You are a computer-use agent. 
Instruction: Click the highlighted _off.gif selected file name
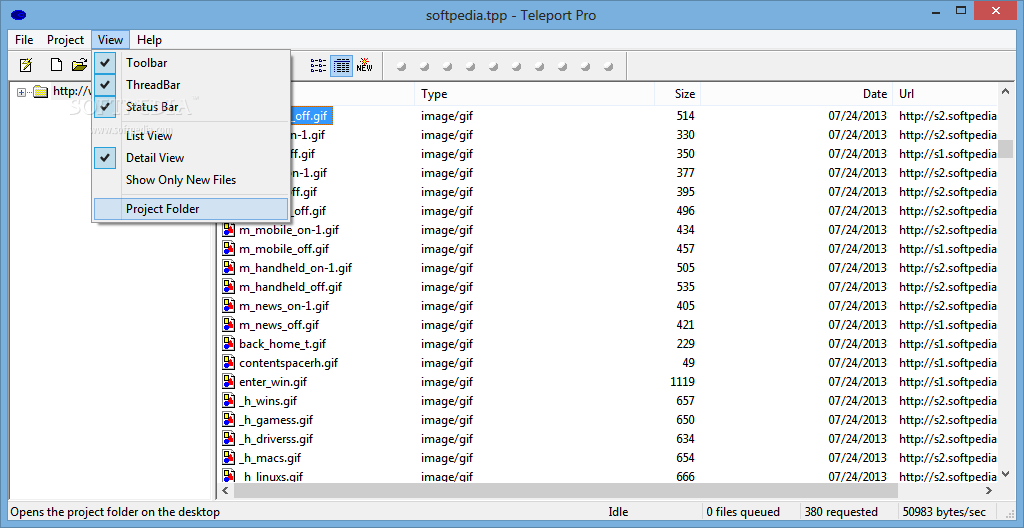[x=312, y=116]
